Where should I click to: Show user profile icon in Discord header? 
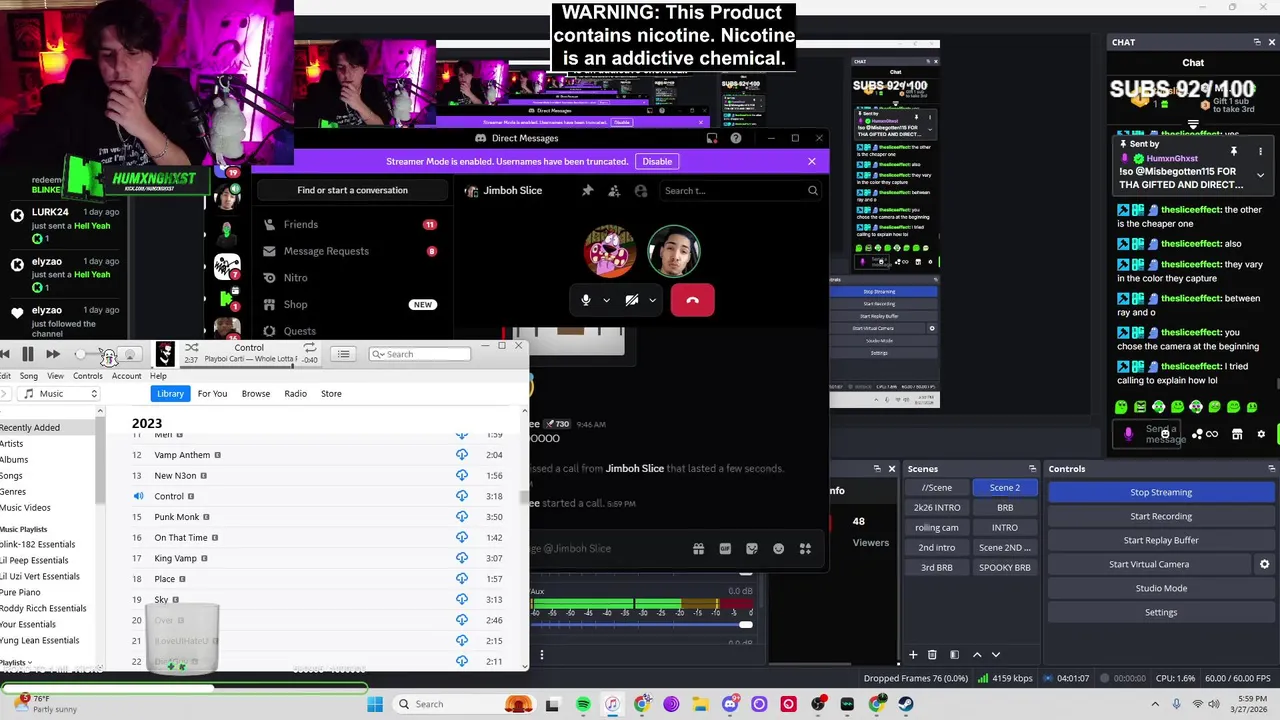coord(641,190)
